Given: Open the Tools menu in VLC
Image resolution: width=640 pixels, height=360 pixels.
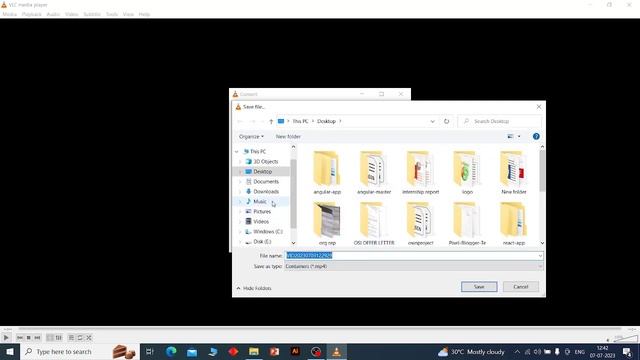Looking at the screenshot, I should coord(112,14).
